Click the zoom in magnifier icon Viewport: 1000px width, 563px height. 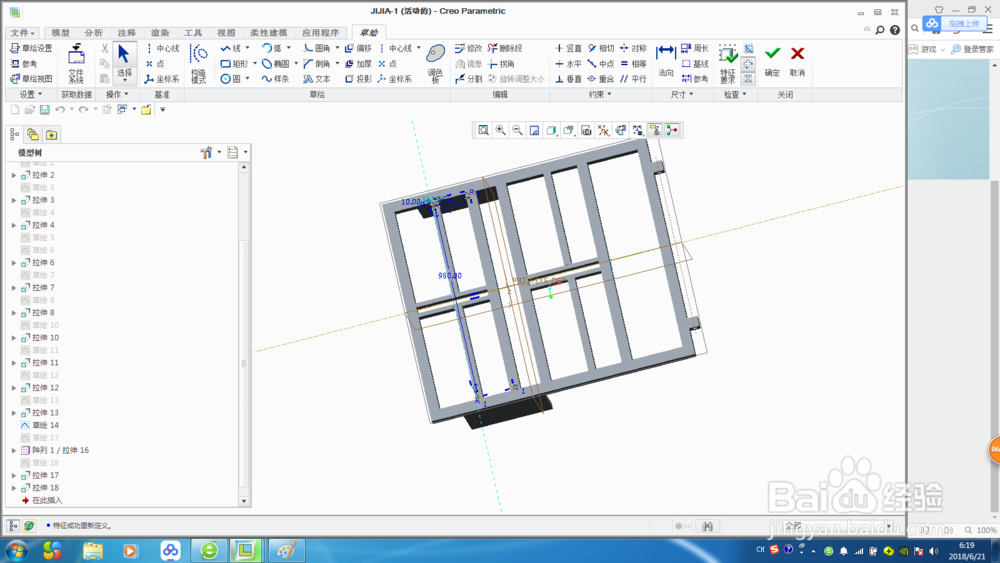pos(501,131)
